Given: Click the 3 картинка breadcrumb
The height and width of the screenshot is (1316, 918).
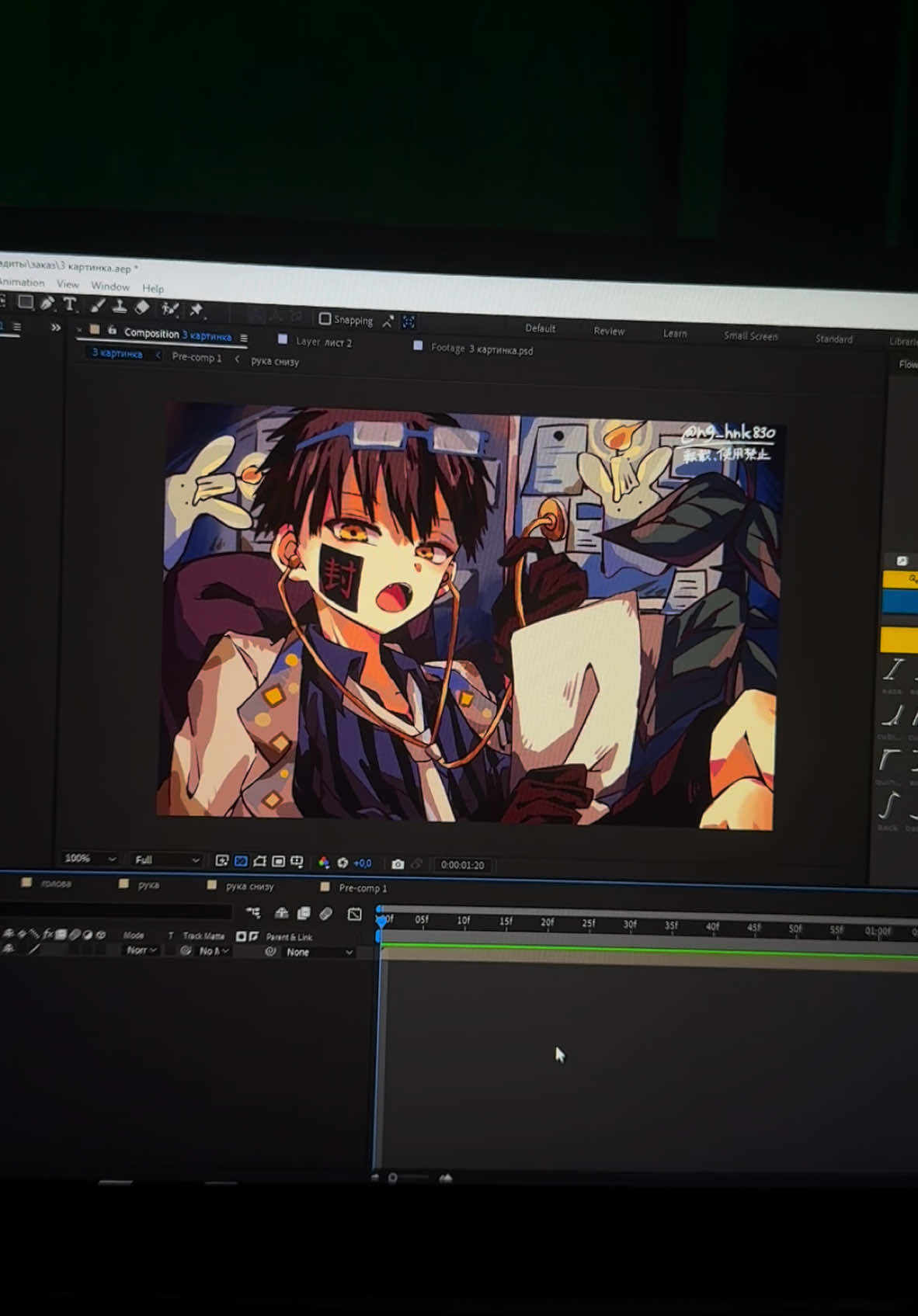Looking at the screenshot, I should coord(117,353).
